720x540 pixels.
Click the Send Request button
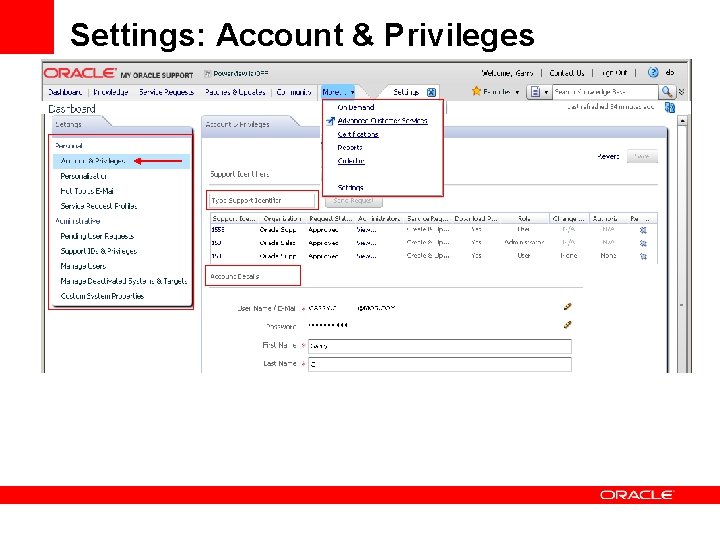coord(354,201)
